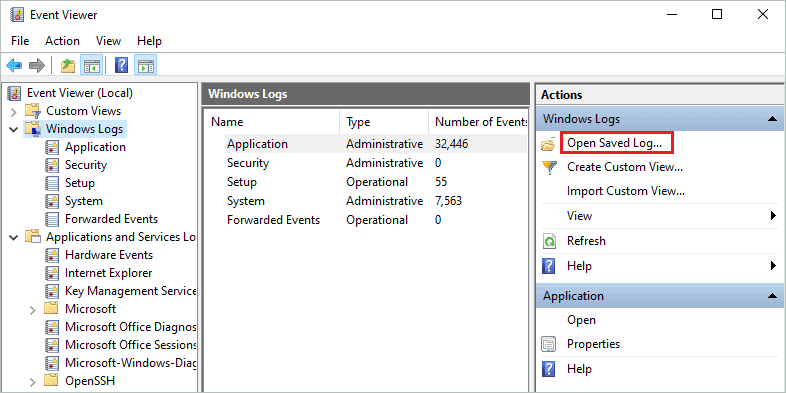Click Properties under Application actions

[594, 344]
